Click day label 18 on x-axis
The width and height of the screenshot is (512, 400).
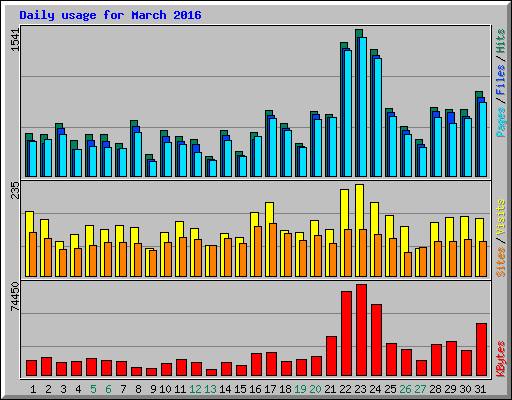(x=285, y=389)
